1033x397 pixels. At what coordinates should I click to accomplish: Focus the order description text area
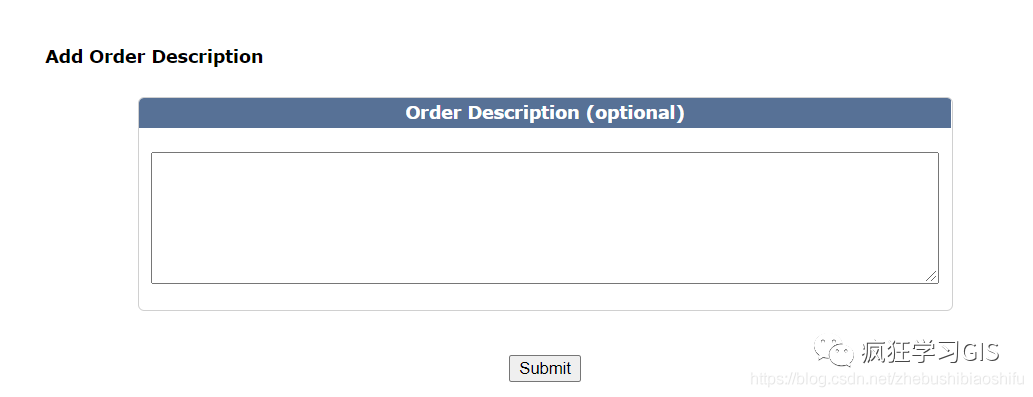coord(545,218)
